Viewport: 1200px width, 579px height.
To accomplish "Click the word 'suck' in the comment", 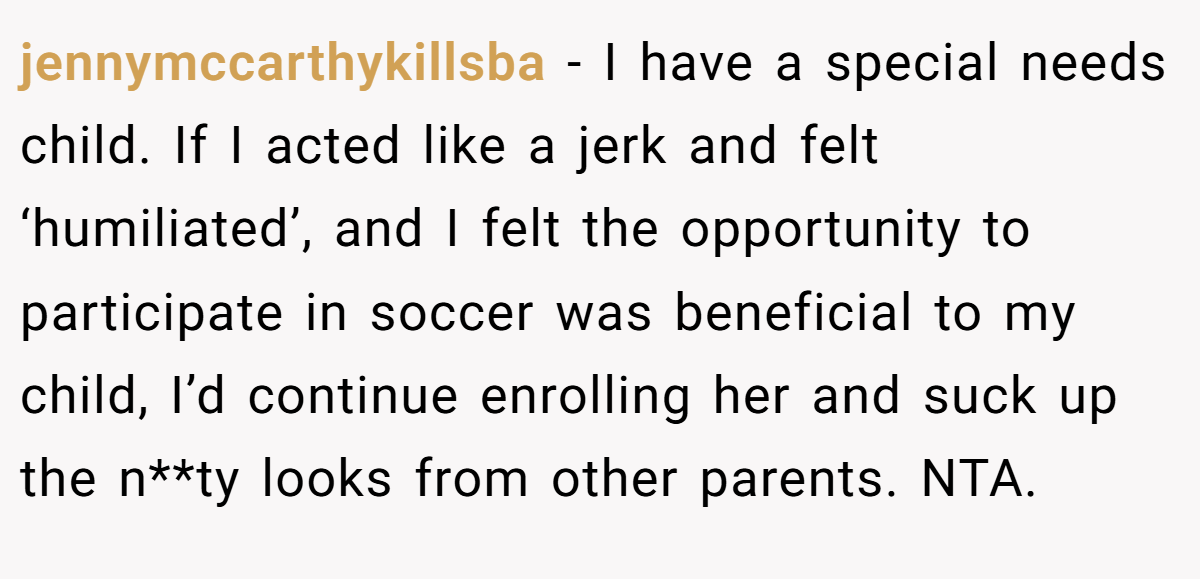I will pyautogui.click(x=981, y=396).
